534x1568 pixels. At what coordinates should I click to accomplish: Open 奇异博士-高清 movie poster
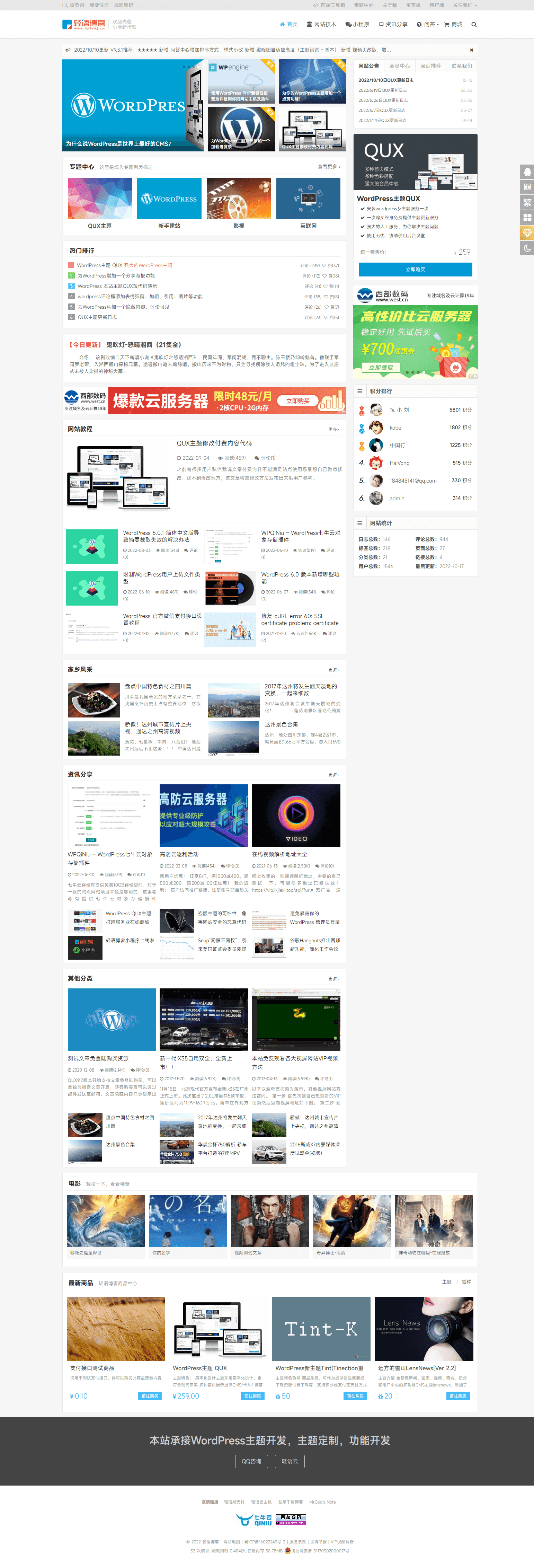click(x=351, y=1221)
